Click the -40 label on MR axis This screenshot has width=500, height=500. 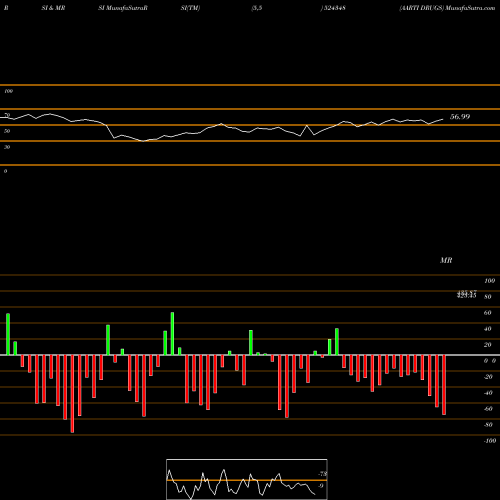point(488,393)
